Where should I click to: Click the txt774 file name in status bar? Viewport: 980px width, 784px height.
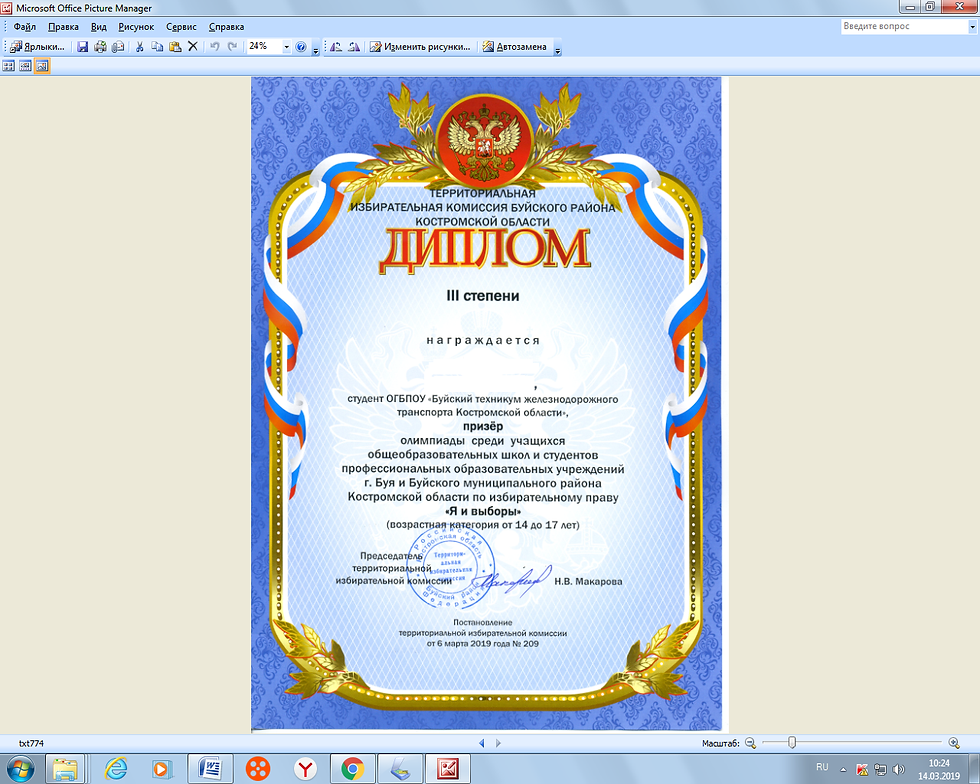pos(31,743)
